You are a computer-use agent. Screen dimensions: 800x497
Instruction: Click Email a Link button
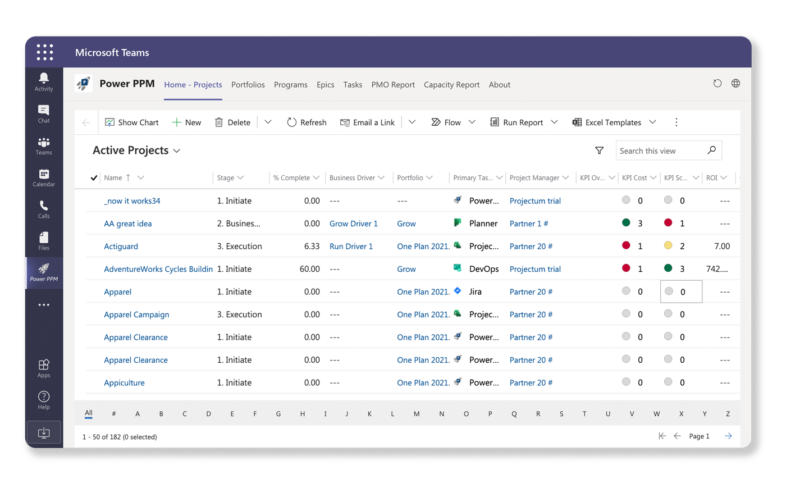[x=367, y=122]
